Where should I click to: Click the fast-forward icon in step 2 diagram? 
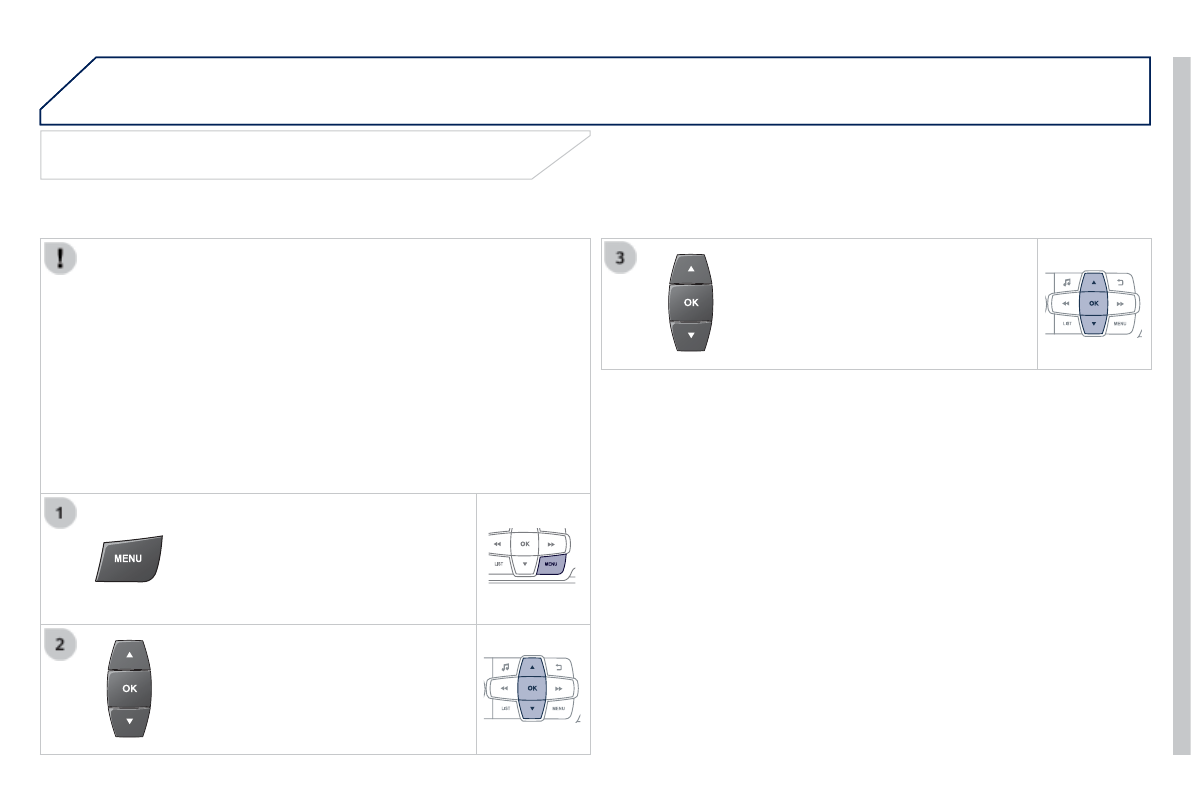pyautogui.click(x=559, y=689)
